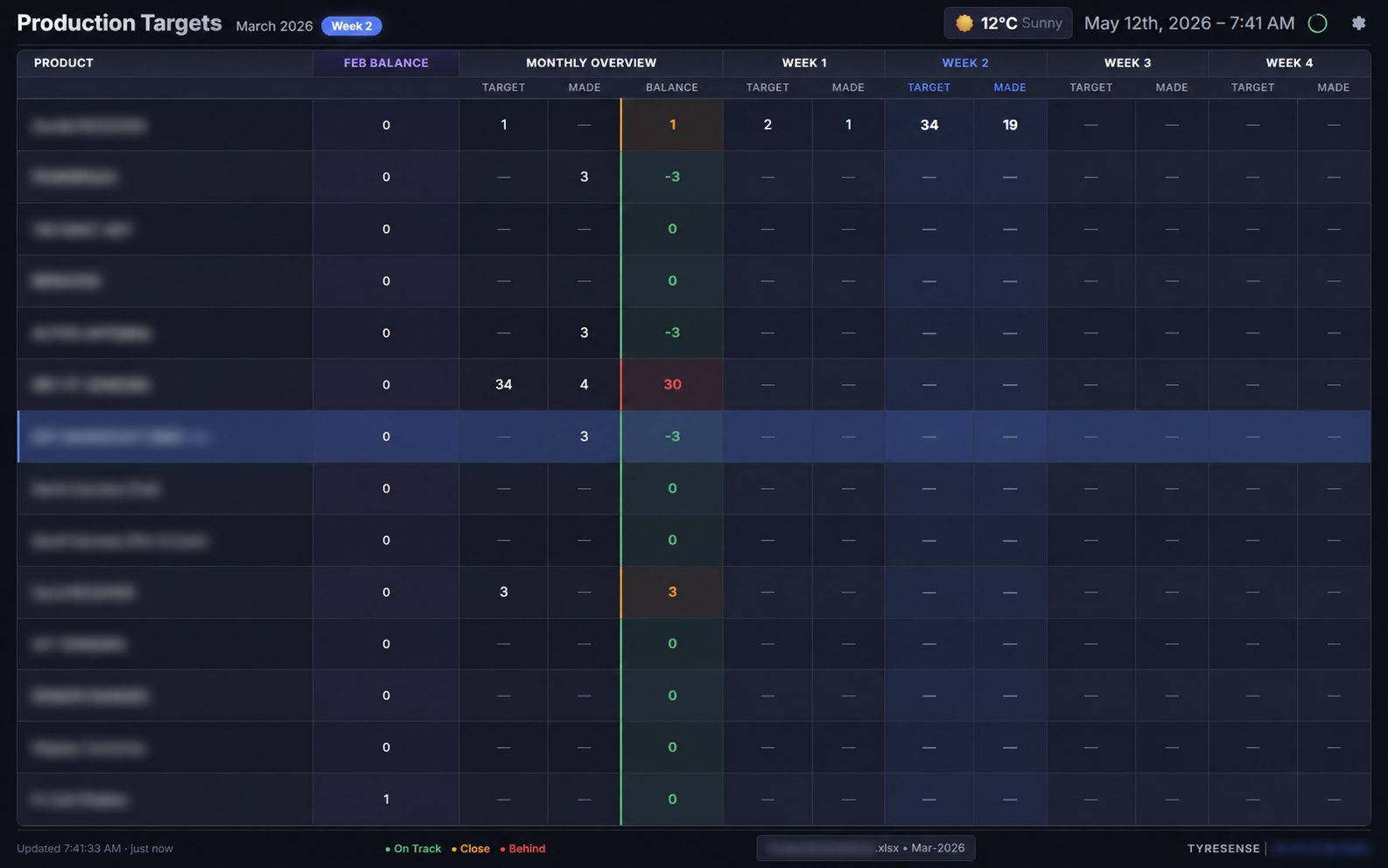
Task: Select the orange balance value 3
Action: pyautogui.click(x=672, y=591)
